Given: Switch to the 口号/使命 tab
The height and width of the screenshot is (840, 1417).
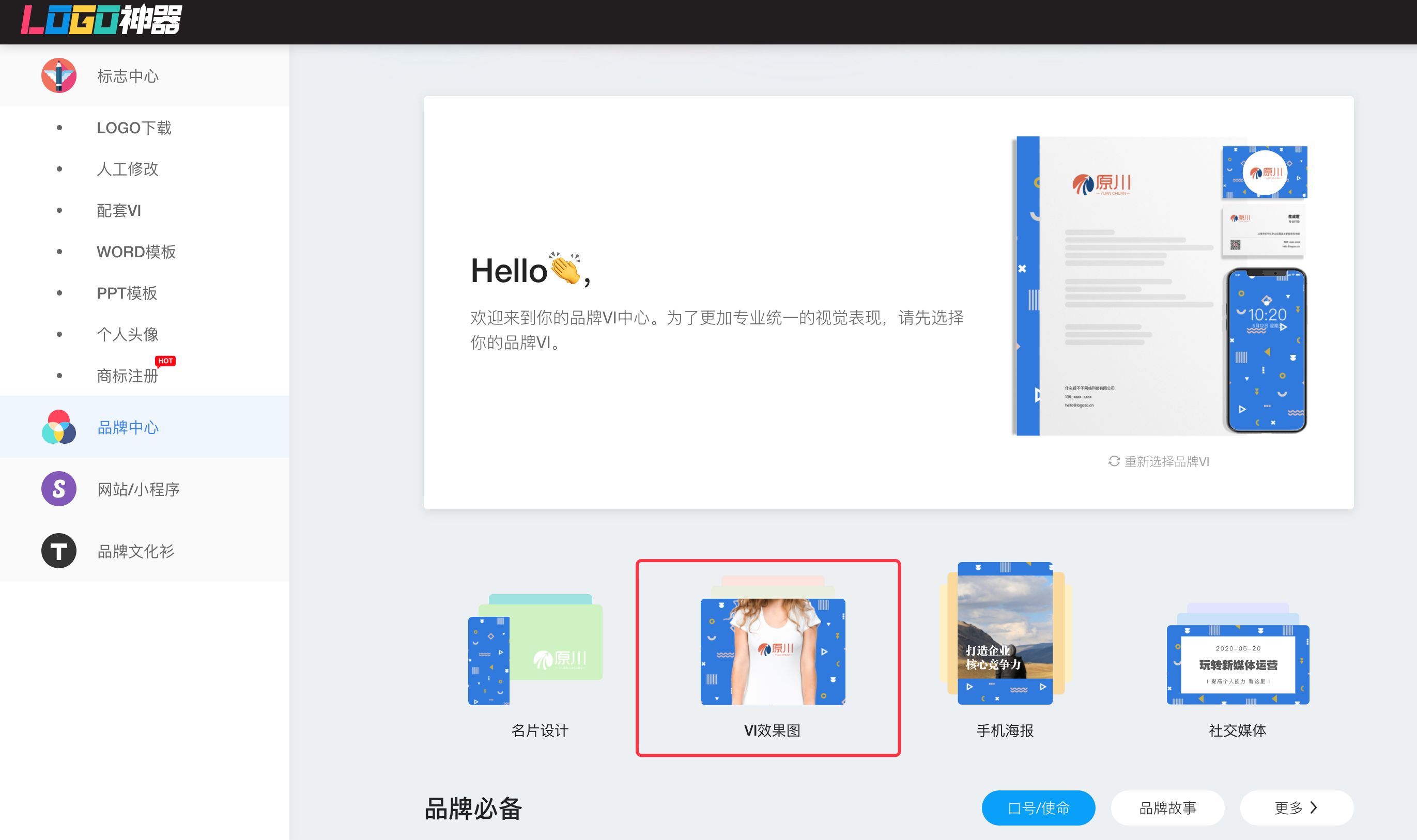Looking at the screenshot, I should [1038, 808].
